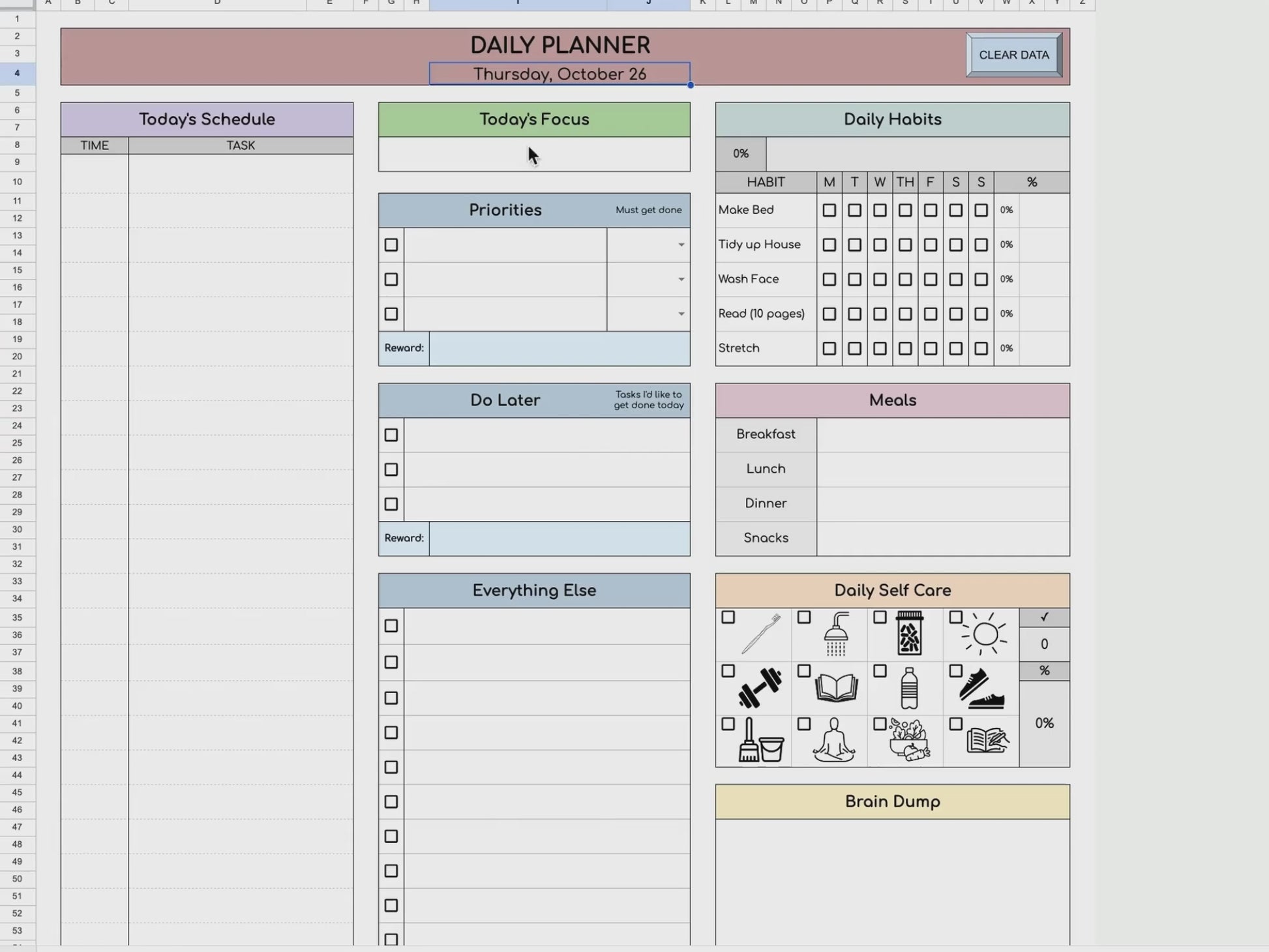Check Stretch habit for Friday

coord(931,349)
